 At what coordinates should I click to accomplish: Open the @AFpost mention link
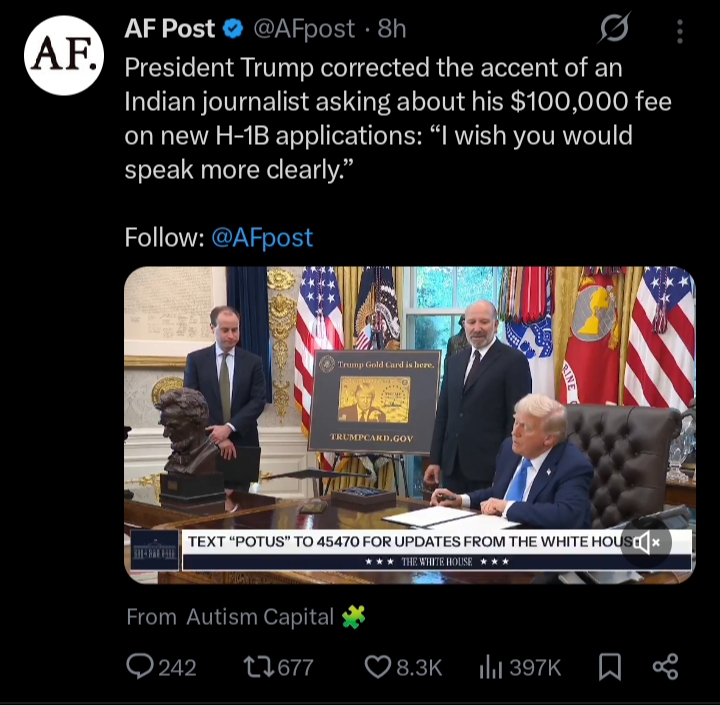point(262,237)
